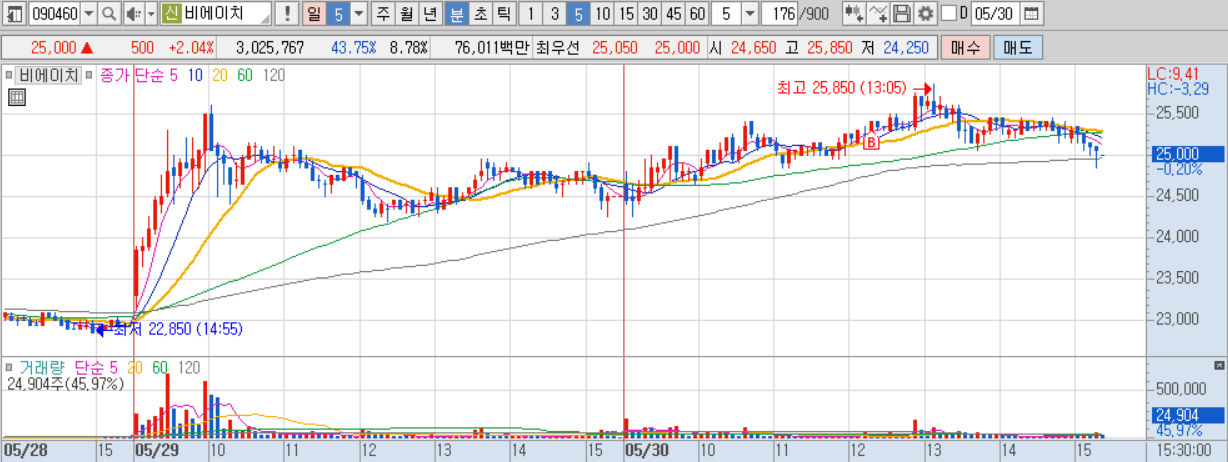This screenshot has width=1228, height=462.
Task: Save chart with floppy disk icon
Action: 901,14
